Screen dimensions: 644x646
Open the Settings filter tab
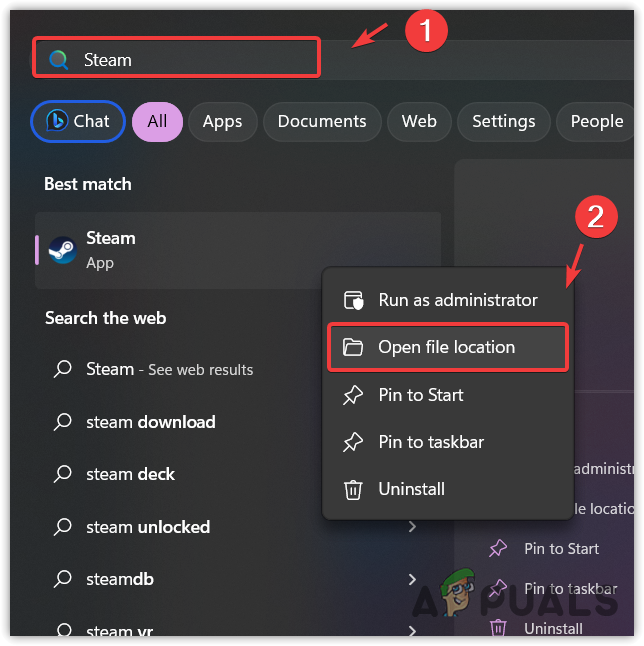503,121
